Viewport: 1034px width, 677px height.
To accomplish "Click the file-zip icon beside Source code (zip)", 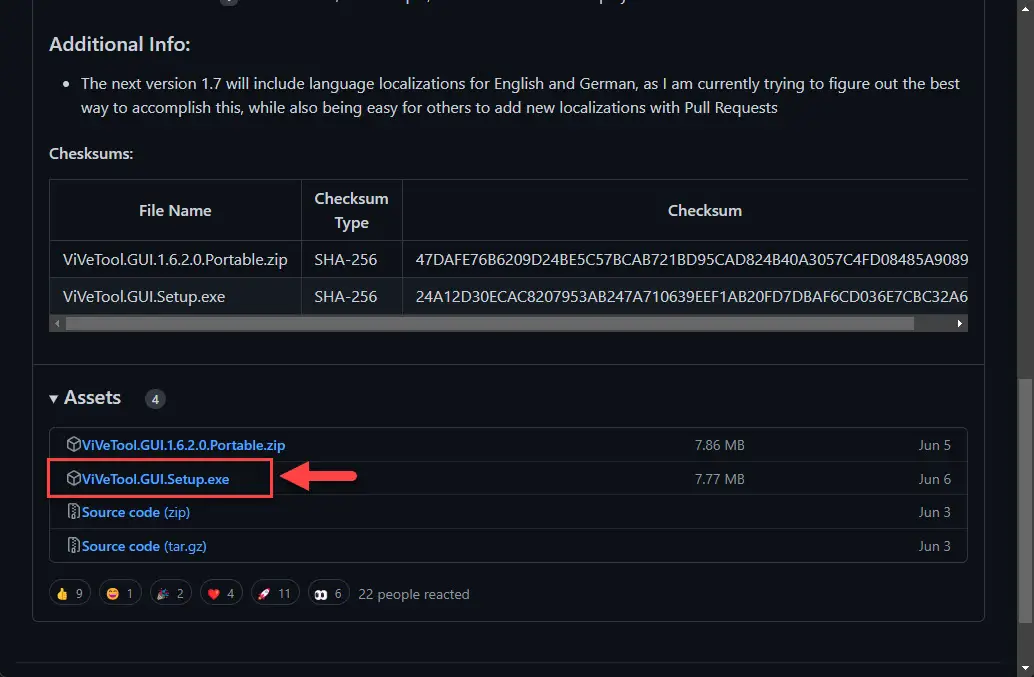I will click(73, 512).
